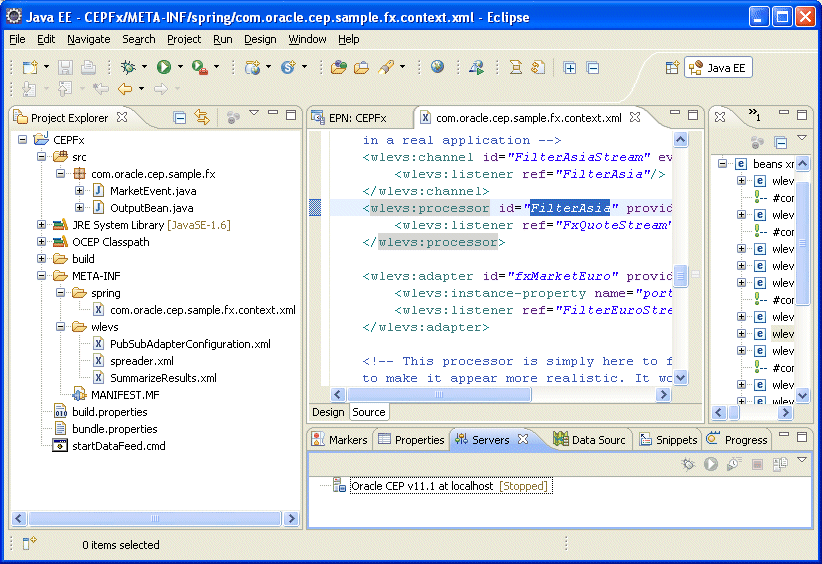Expand the MarketEvent.java tree node
Image resolution: width=822 pixels, height=564 pixels.
(80, 191)
